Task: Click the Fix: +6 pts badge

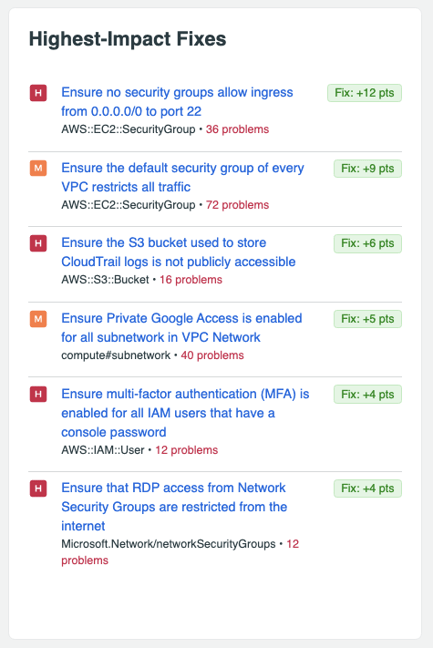Action: pos(368,243)
